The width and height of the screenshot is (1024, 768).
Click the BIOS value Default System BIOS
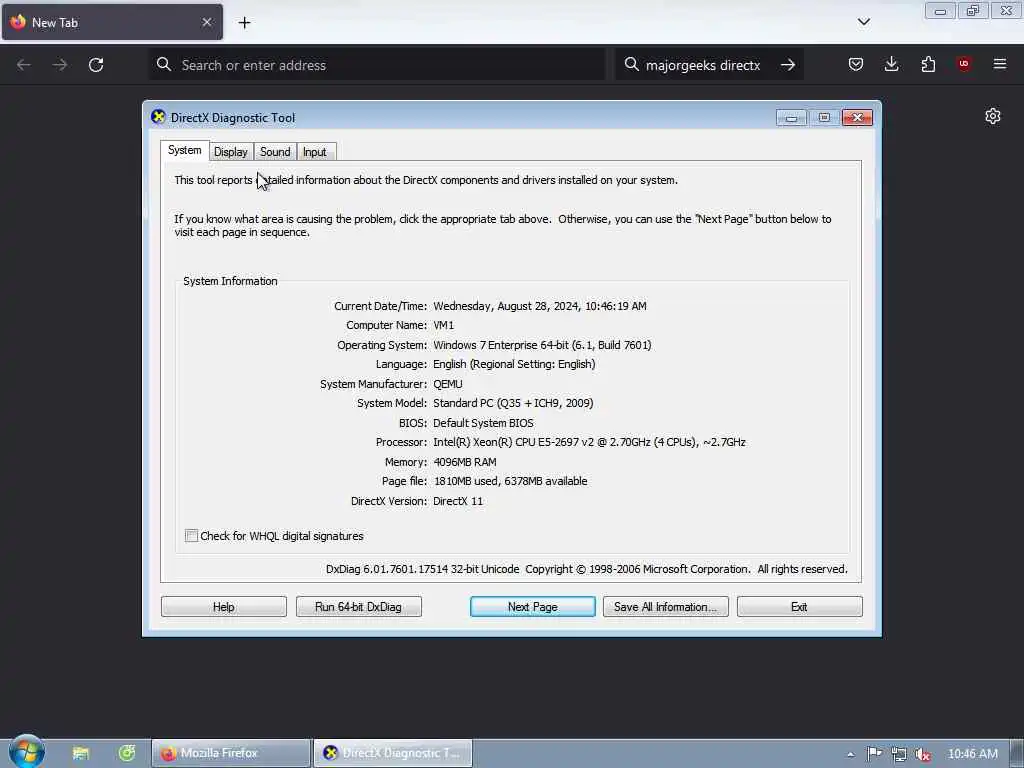coord(483,423)
